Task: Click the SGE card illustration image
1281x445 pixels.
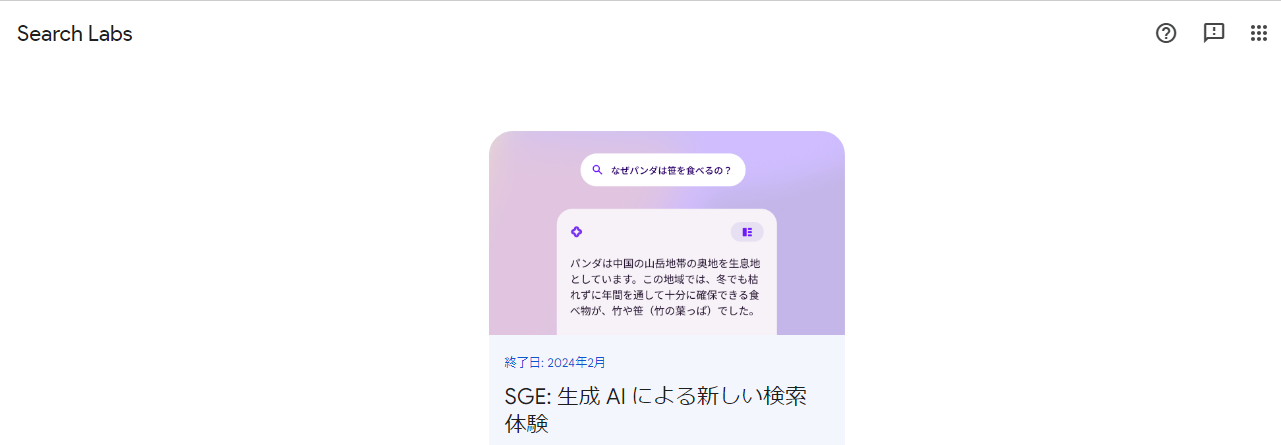Action: 667,233
